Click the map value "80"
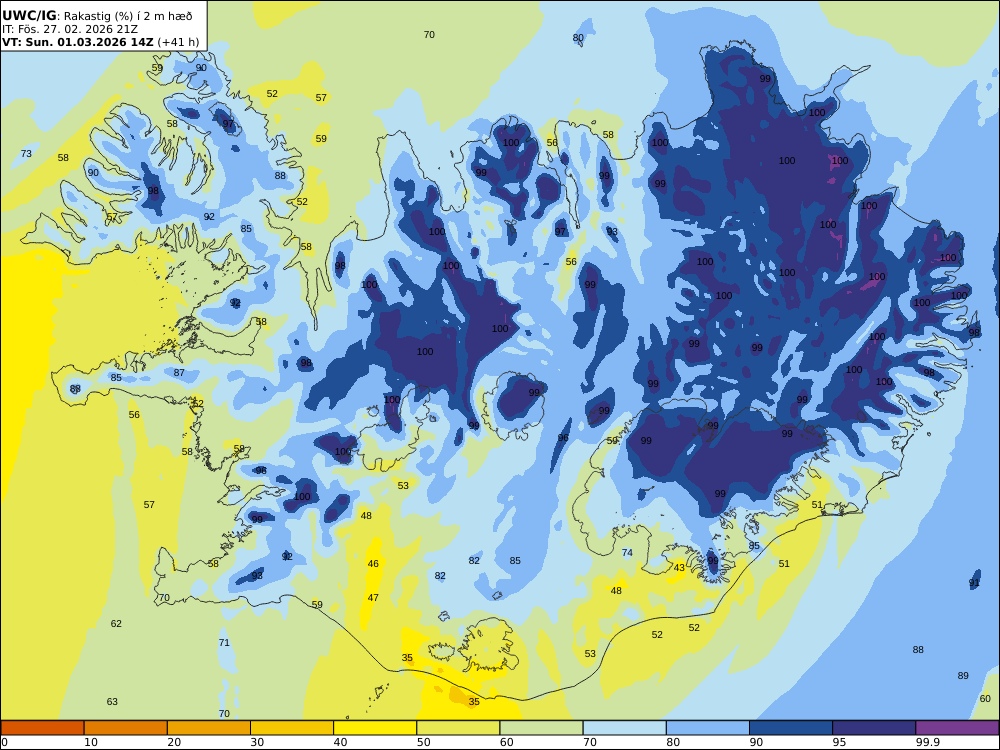 pyautogui.click(x=578, y=38)
